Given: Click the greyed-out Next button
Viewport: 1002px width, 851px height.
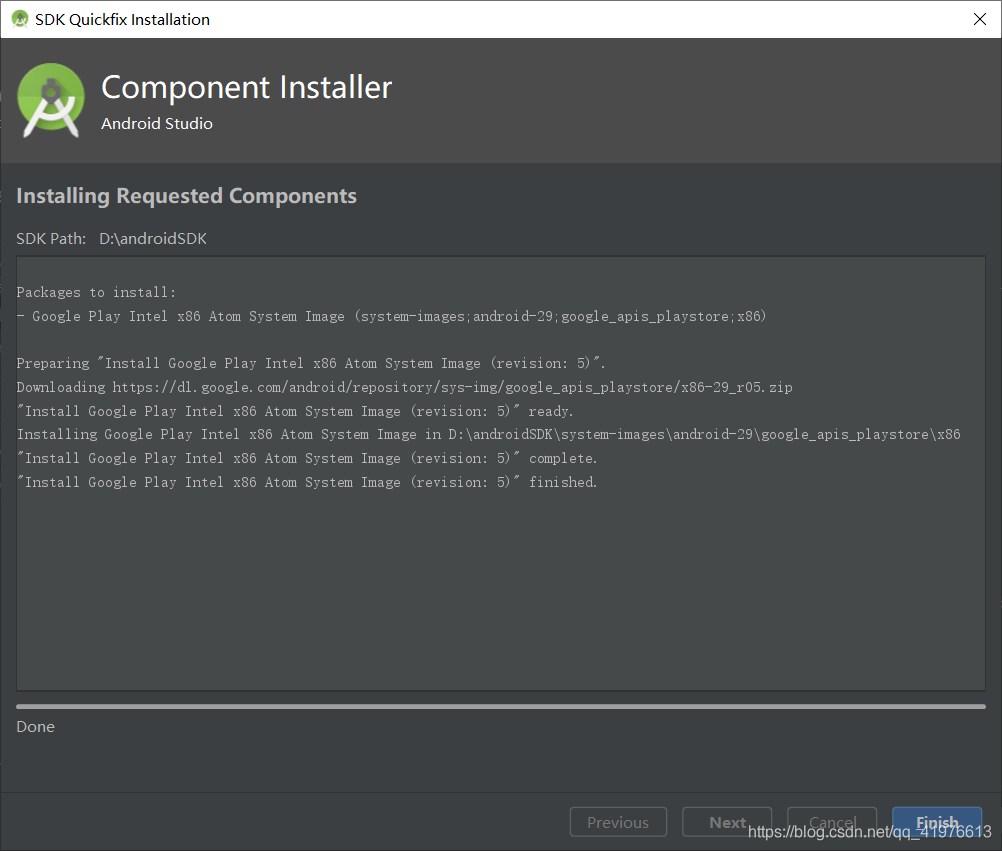Looking at the screenshot, I should coord(727,822).
